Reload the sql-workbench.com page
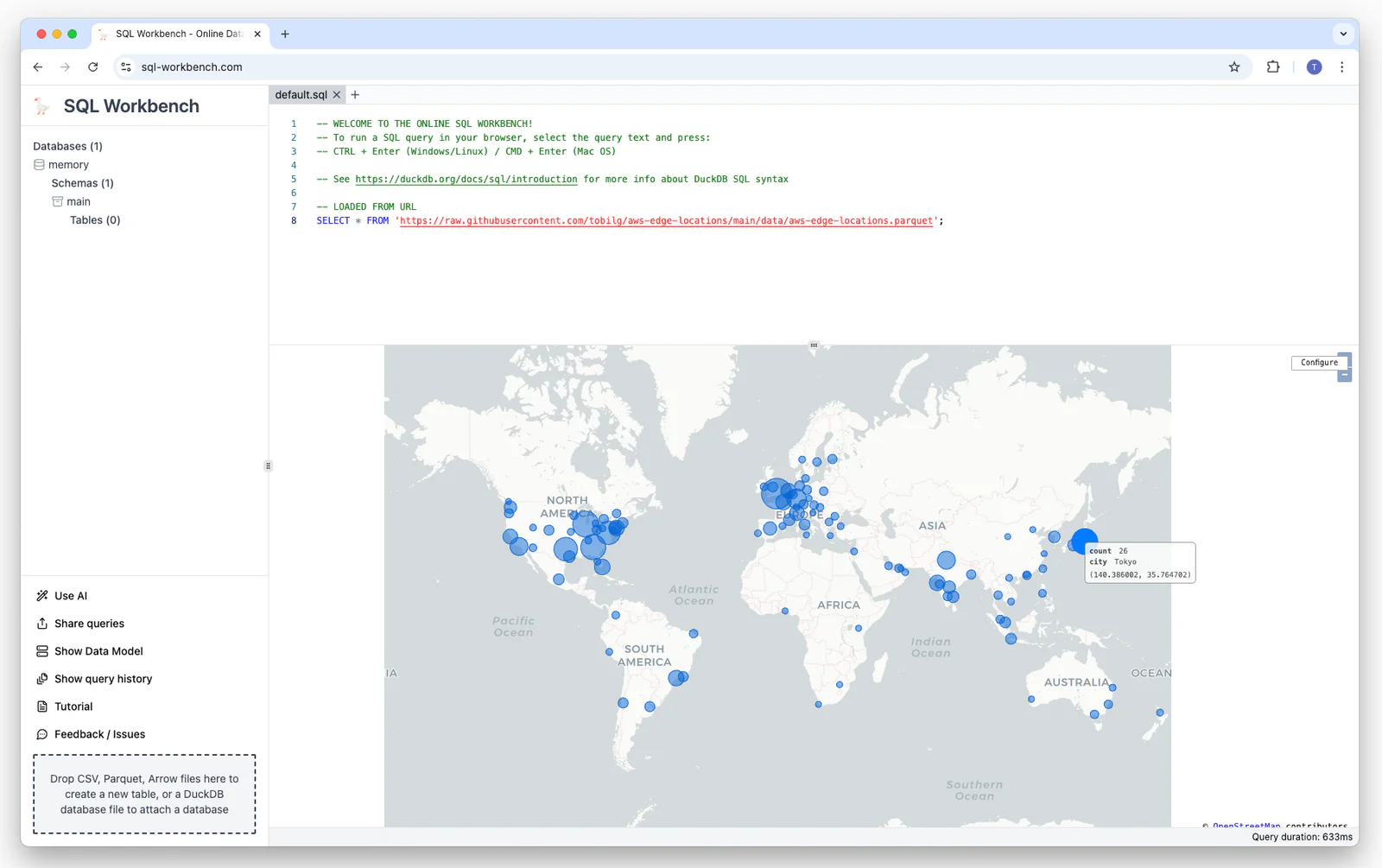 93,67
